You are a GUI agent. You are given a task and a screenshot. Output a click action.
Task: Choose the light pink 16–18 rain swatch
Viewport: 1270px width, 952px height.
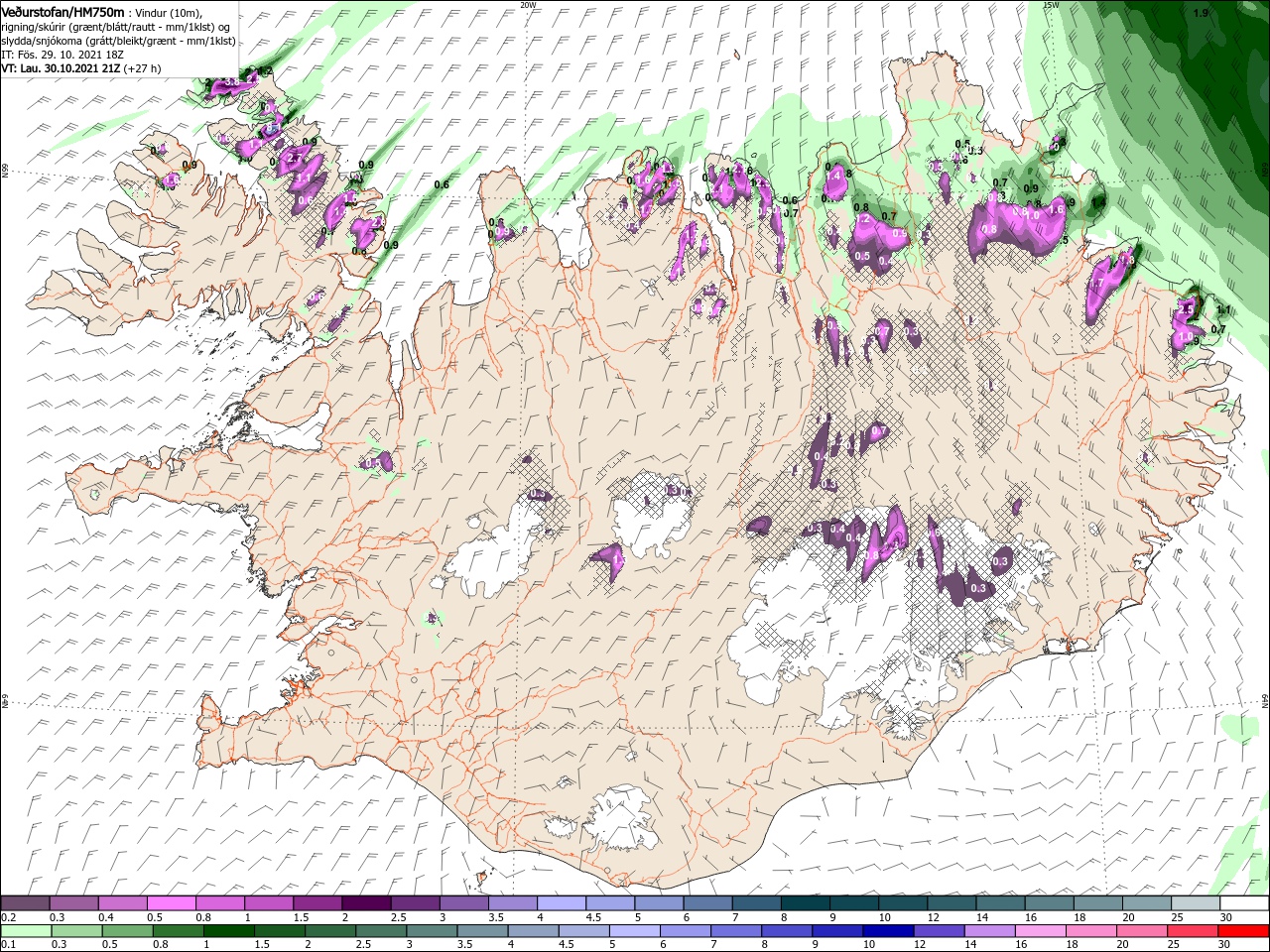(1041, 931)
